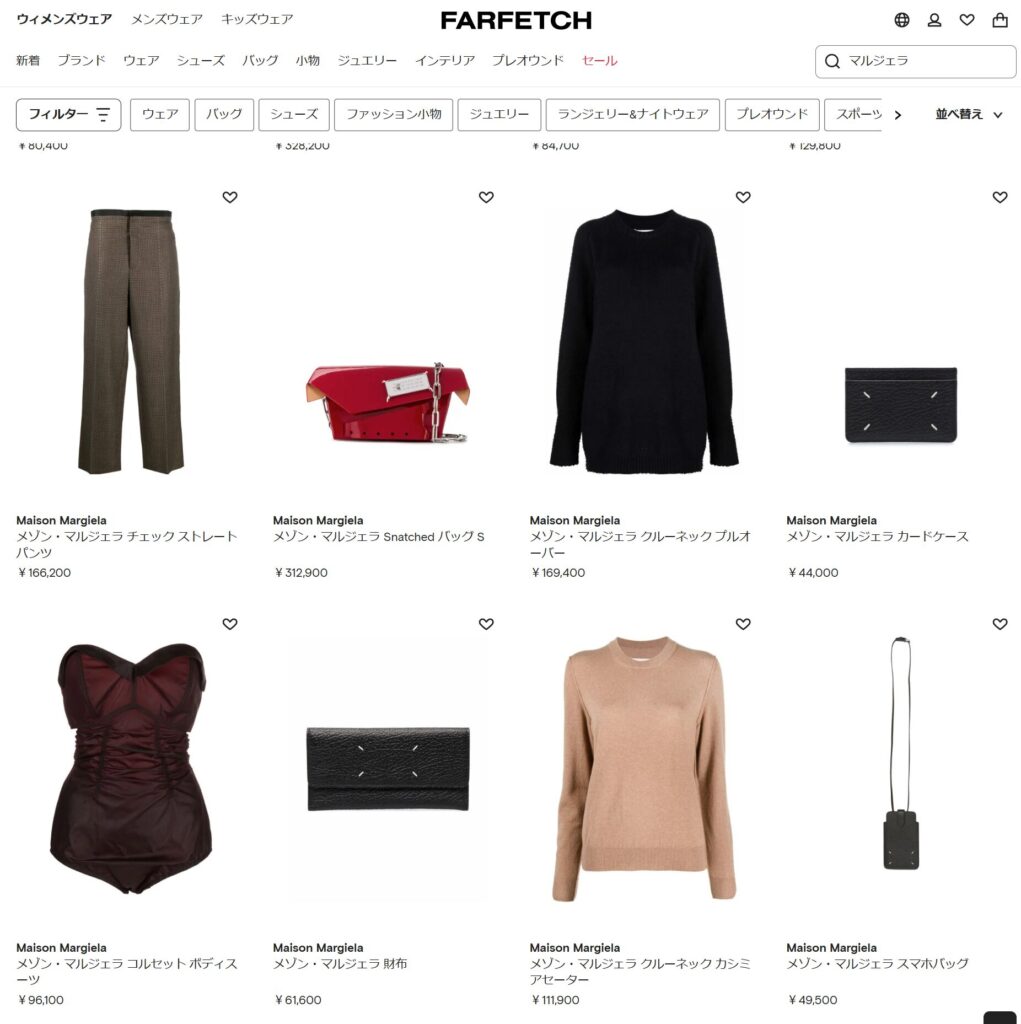The height and width of the screenshot is (1024, 1021).
Task: Open the account profile icon
Action: click(x=934, y=20)
